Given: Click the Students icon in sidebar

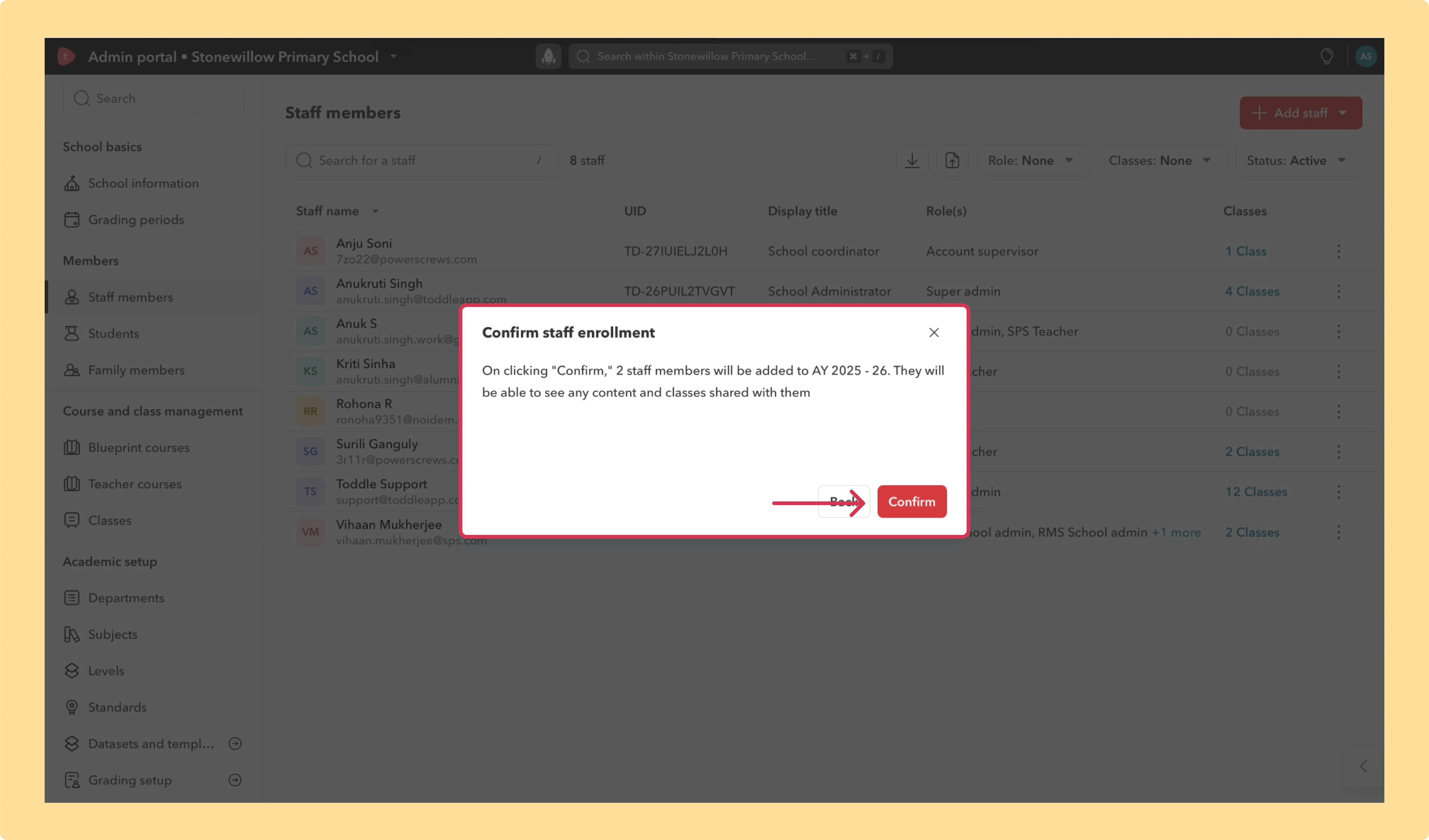Looking at the screenshot, I should pyautogui.click(x=72, y=333).
